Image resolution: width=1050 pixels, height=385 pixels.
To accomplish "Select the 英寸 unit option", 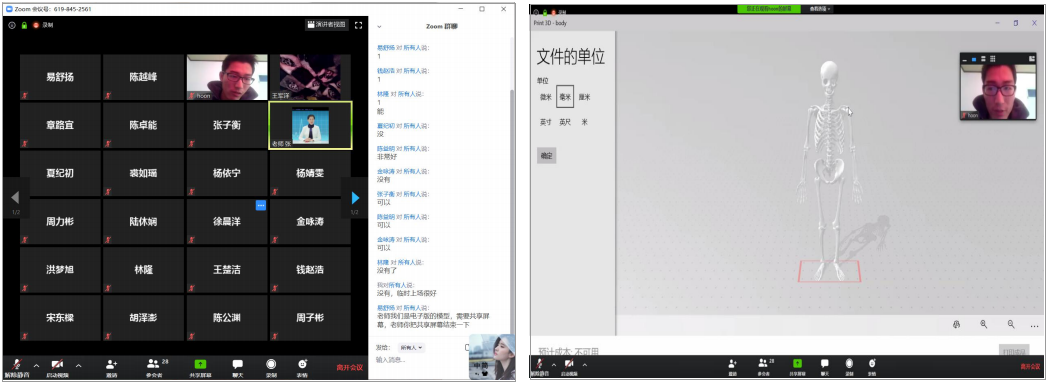I will pos(546,123).
